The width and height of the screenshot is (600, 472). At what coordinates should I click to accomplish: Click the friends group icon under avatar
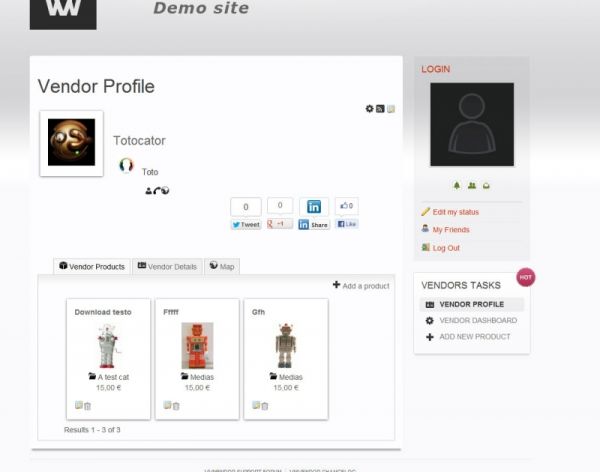[x=472, y=186]
